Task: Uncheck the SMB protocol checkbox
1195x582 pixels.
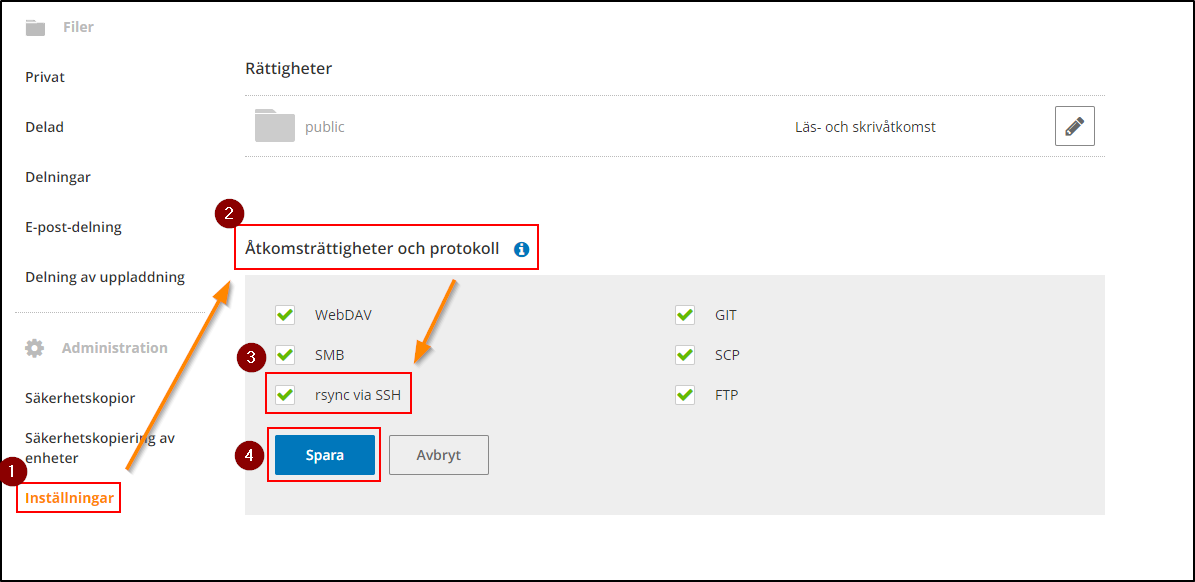Action: tap(285, 355)
